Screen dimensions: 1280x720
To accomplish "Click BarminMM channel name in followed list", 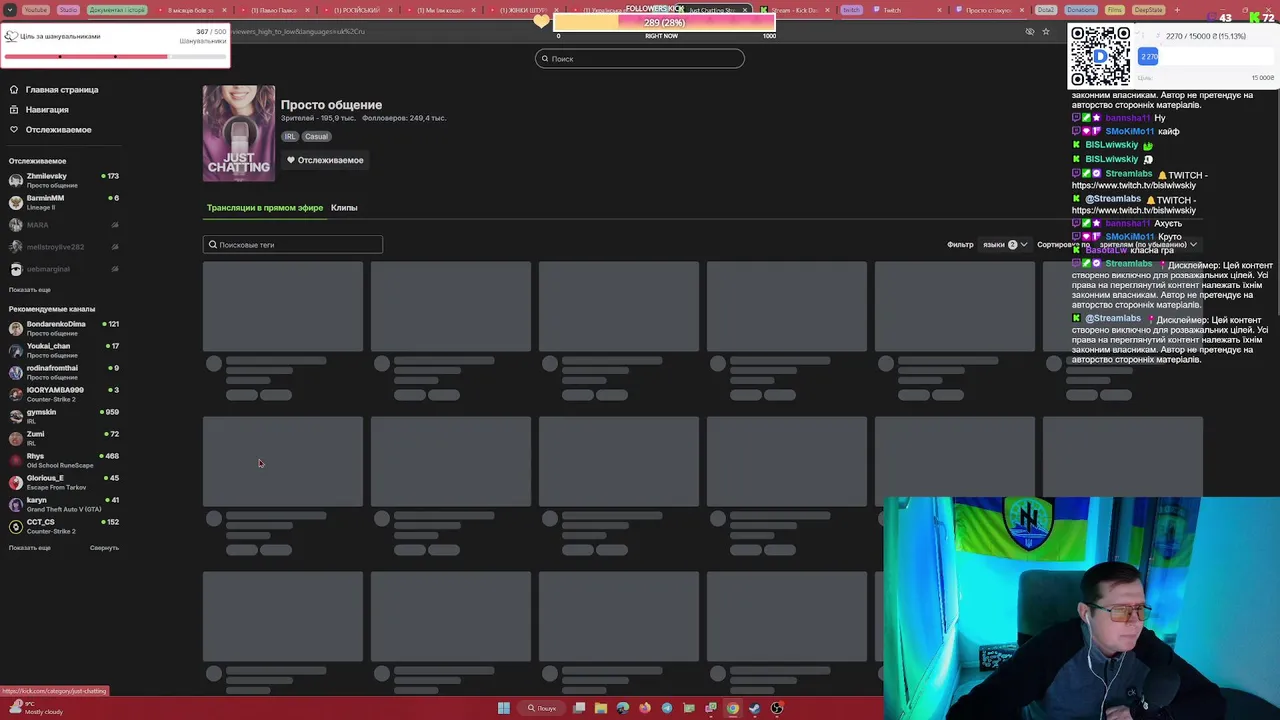I will [45, 199].
